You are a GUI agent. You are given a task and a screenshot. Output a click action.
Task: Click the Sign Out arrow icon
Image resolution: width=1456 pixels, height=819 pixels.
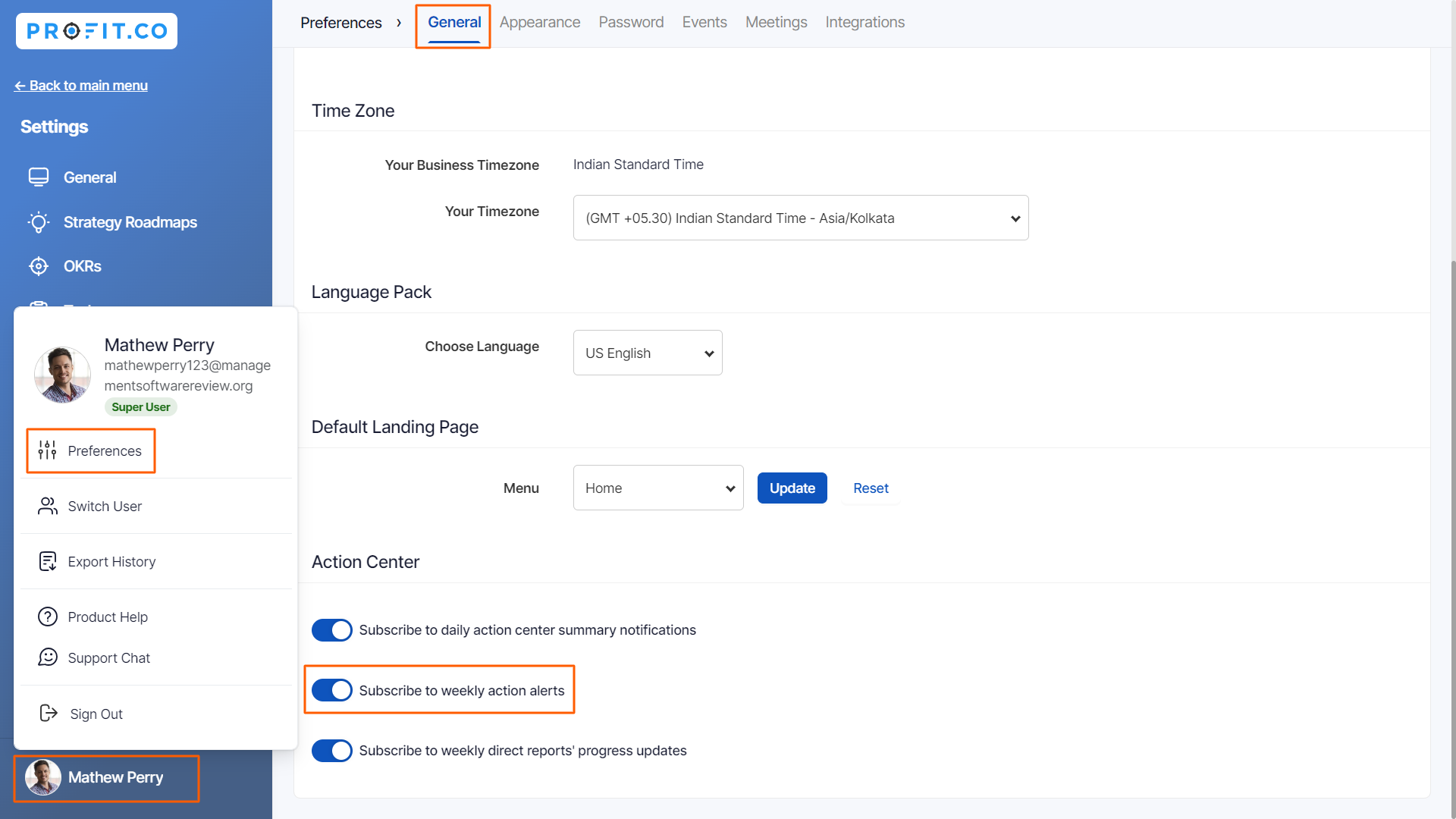[x=49, y=713]
